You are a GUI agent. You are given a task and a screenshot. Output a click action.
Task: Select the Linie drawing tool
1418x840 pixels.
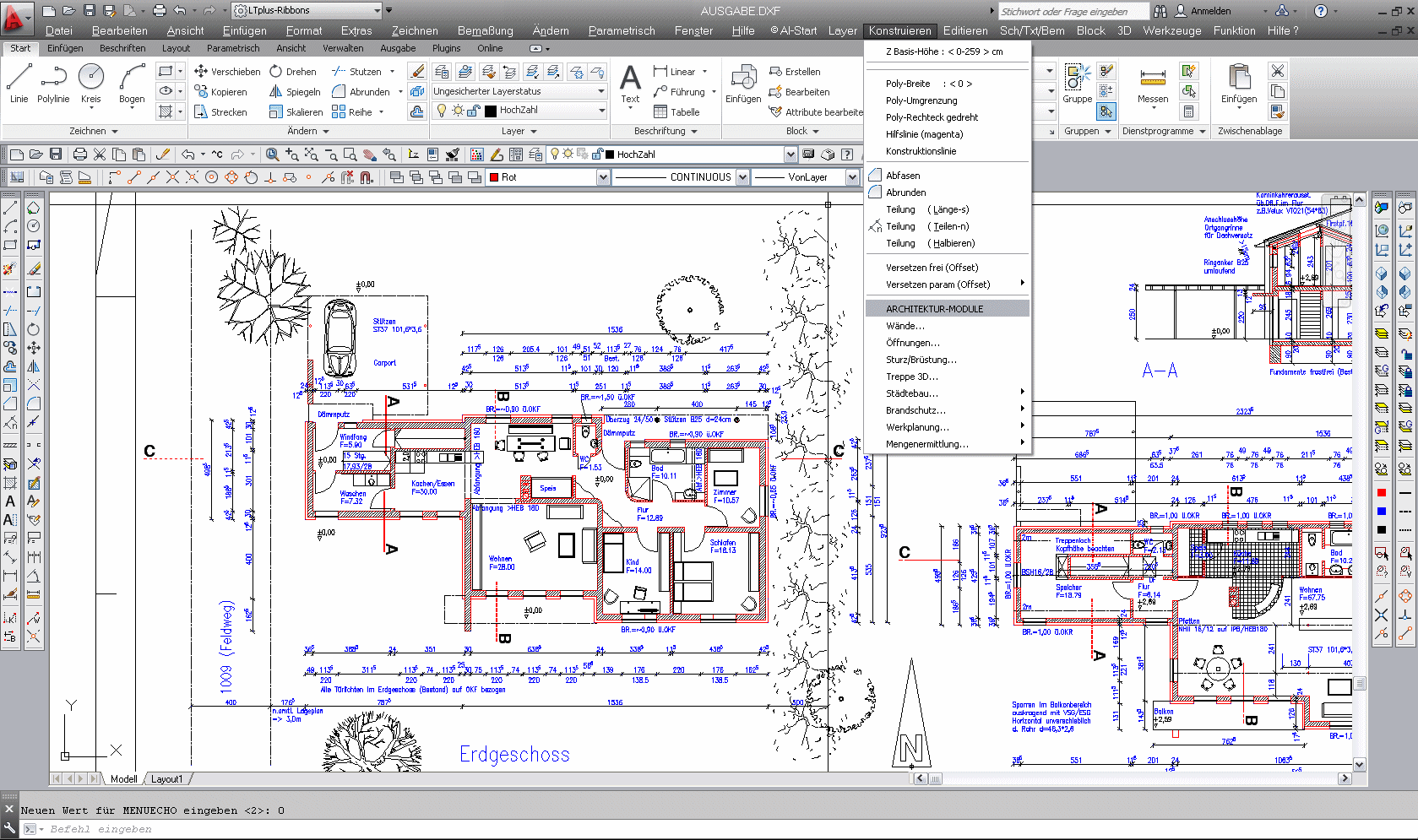[19, 84]
